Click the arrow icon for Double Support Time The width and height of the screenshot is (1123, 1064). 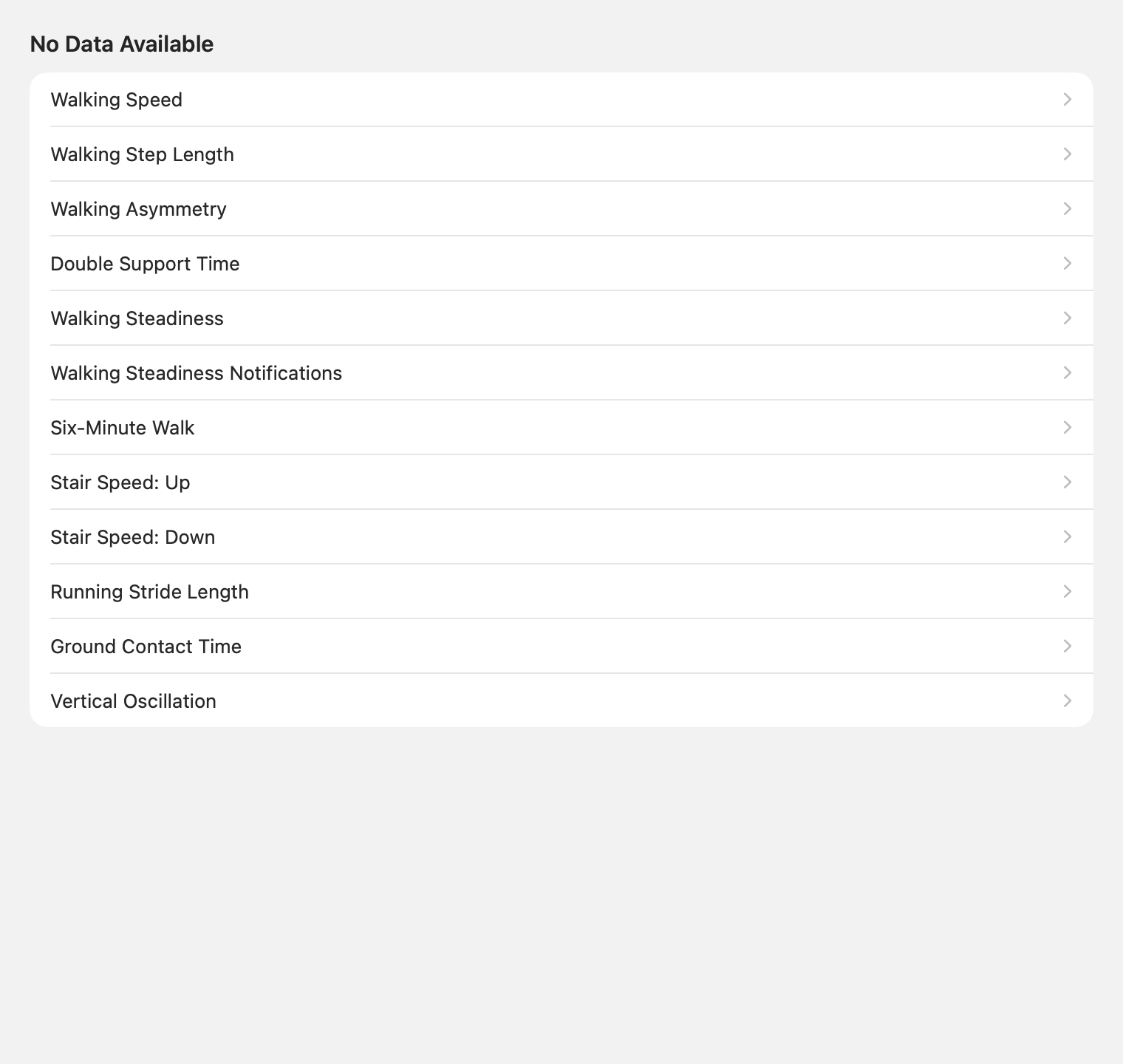(x=1068, y=263)
